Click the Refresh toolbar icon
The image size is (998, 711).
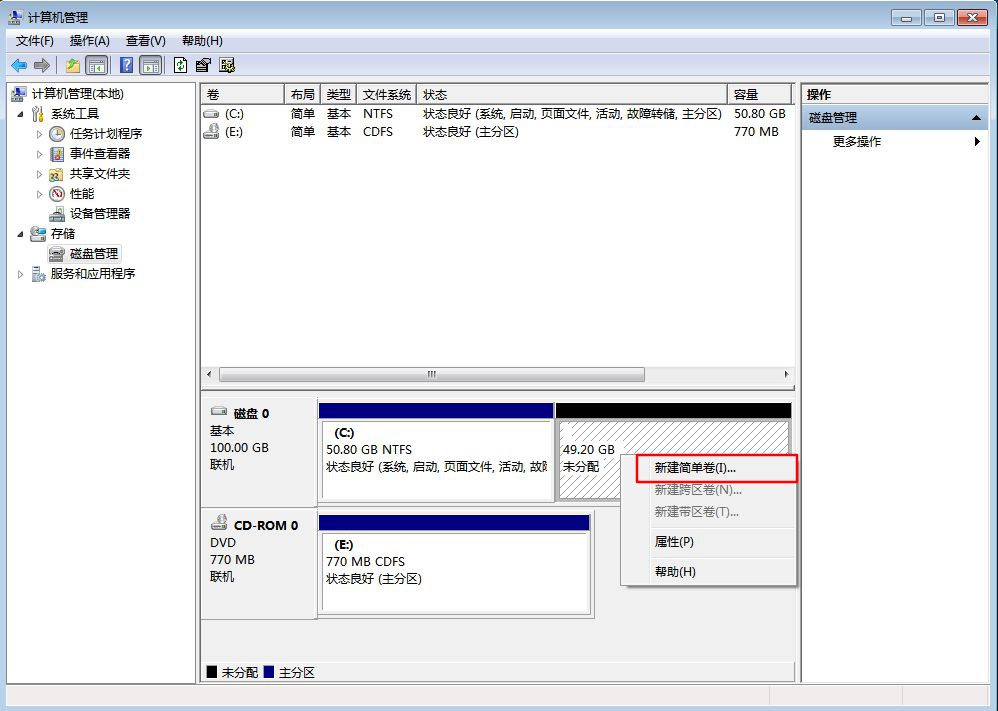point(180,65)
